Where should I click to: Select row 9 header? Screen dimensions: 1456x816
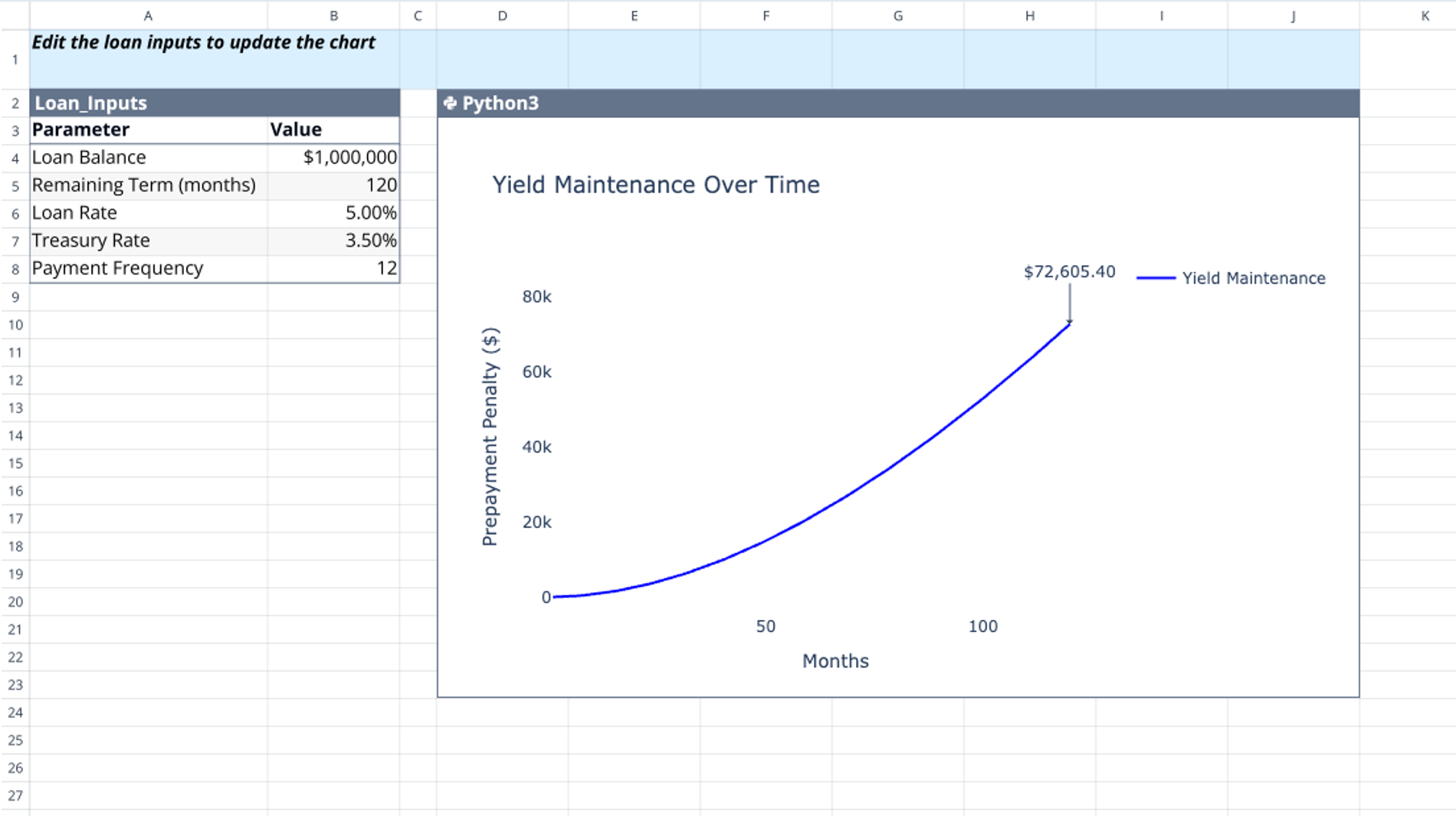(15, 297)
